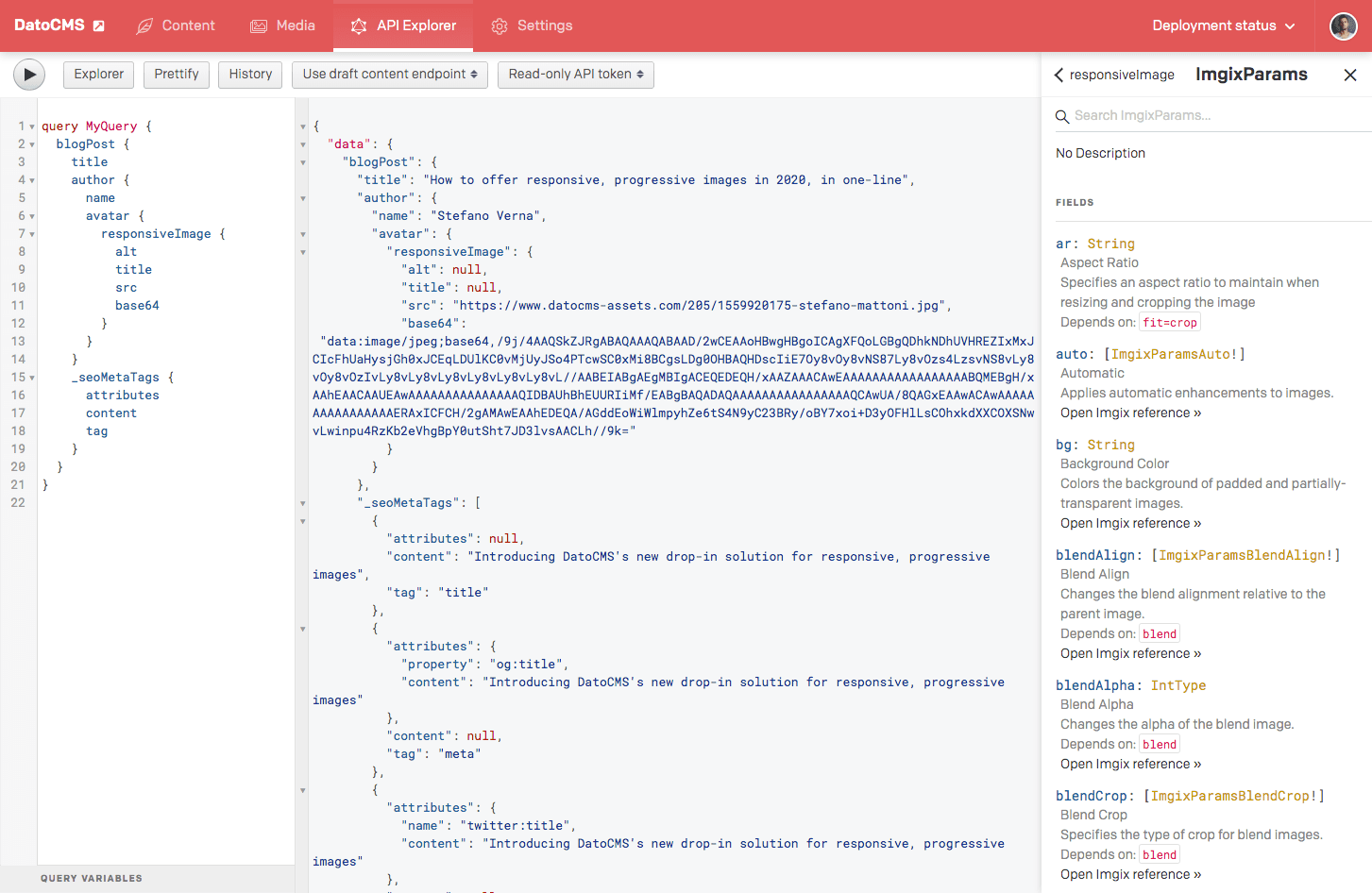Go back to responsiveImage docs
This screenshot has width=1372, height=893.
(1114, 76)
